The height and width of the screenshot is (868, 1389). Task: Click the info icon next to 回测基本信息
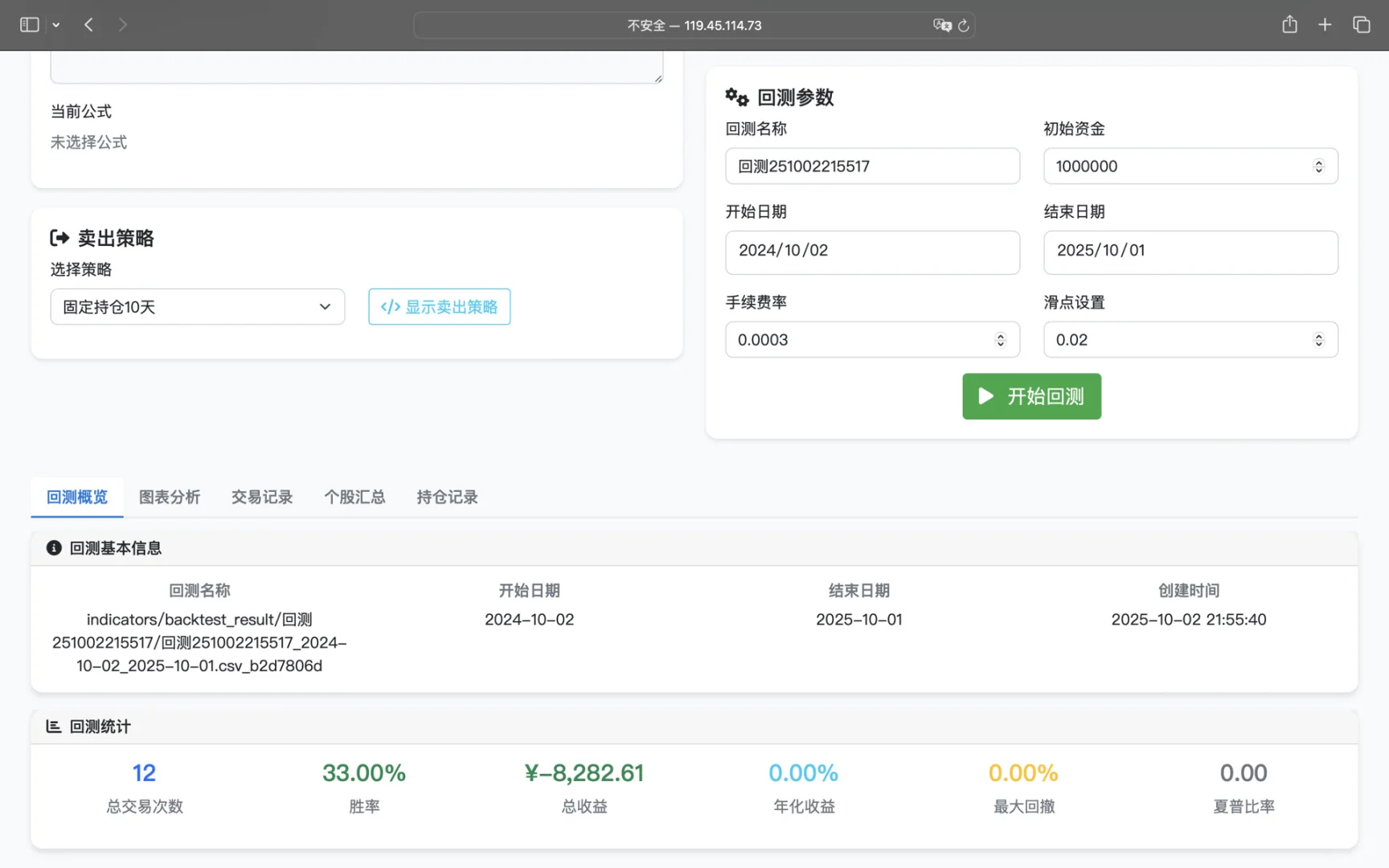(x=53, y=547)
